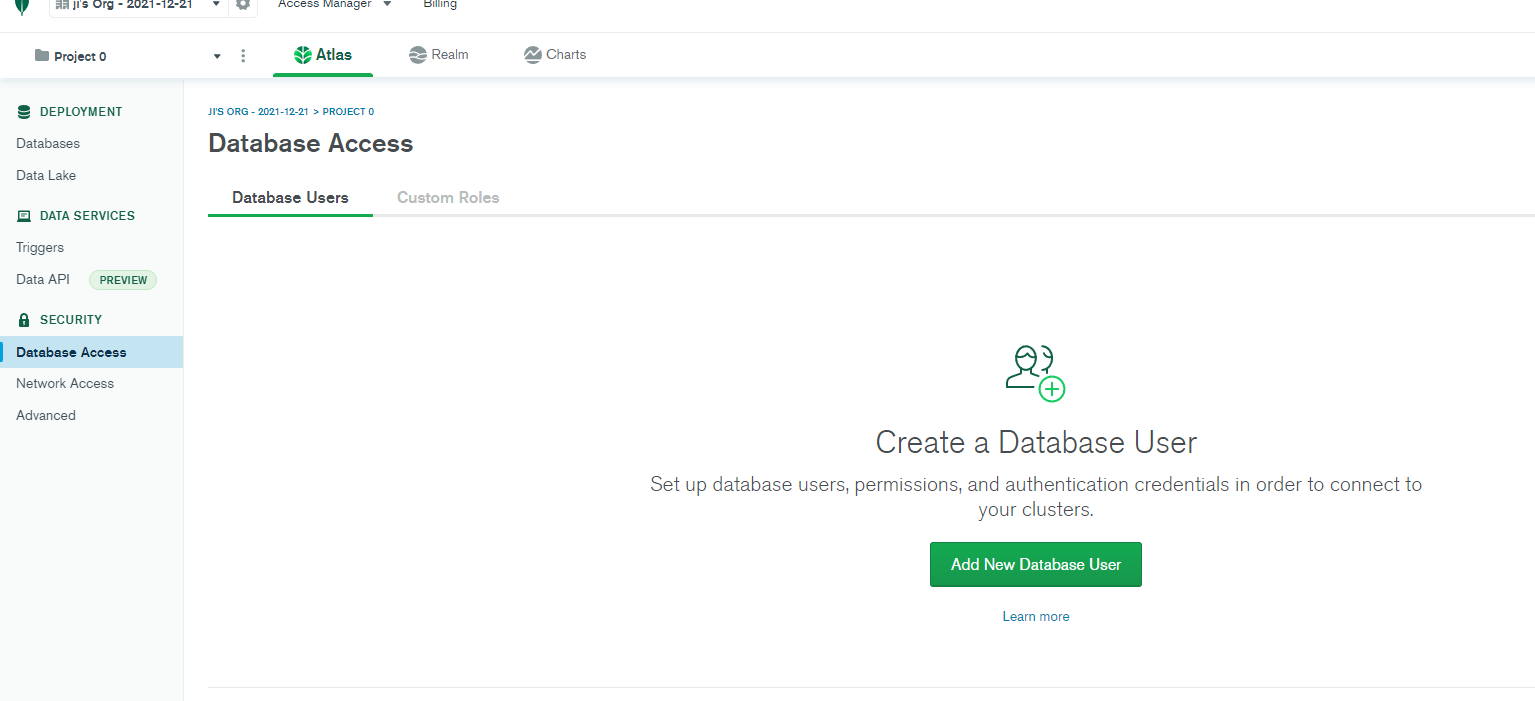The image size is (1535, 701).
Task: Click the Data Services monitor icon
Action: pyautogui.click(x=24, y=216)
